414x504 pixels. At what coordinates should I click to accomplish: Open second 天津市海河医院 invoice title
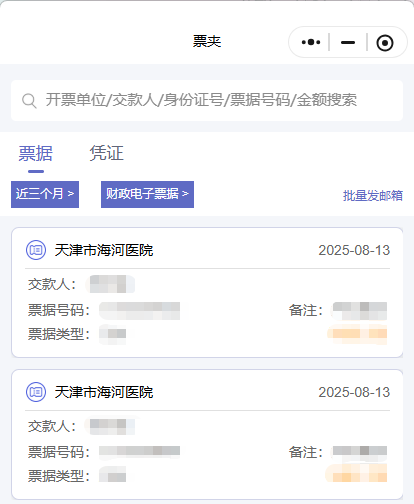[104, 392]
